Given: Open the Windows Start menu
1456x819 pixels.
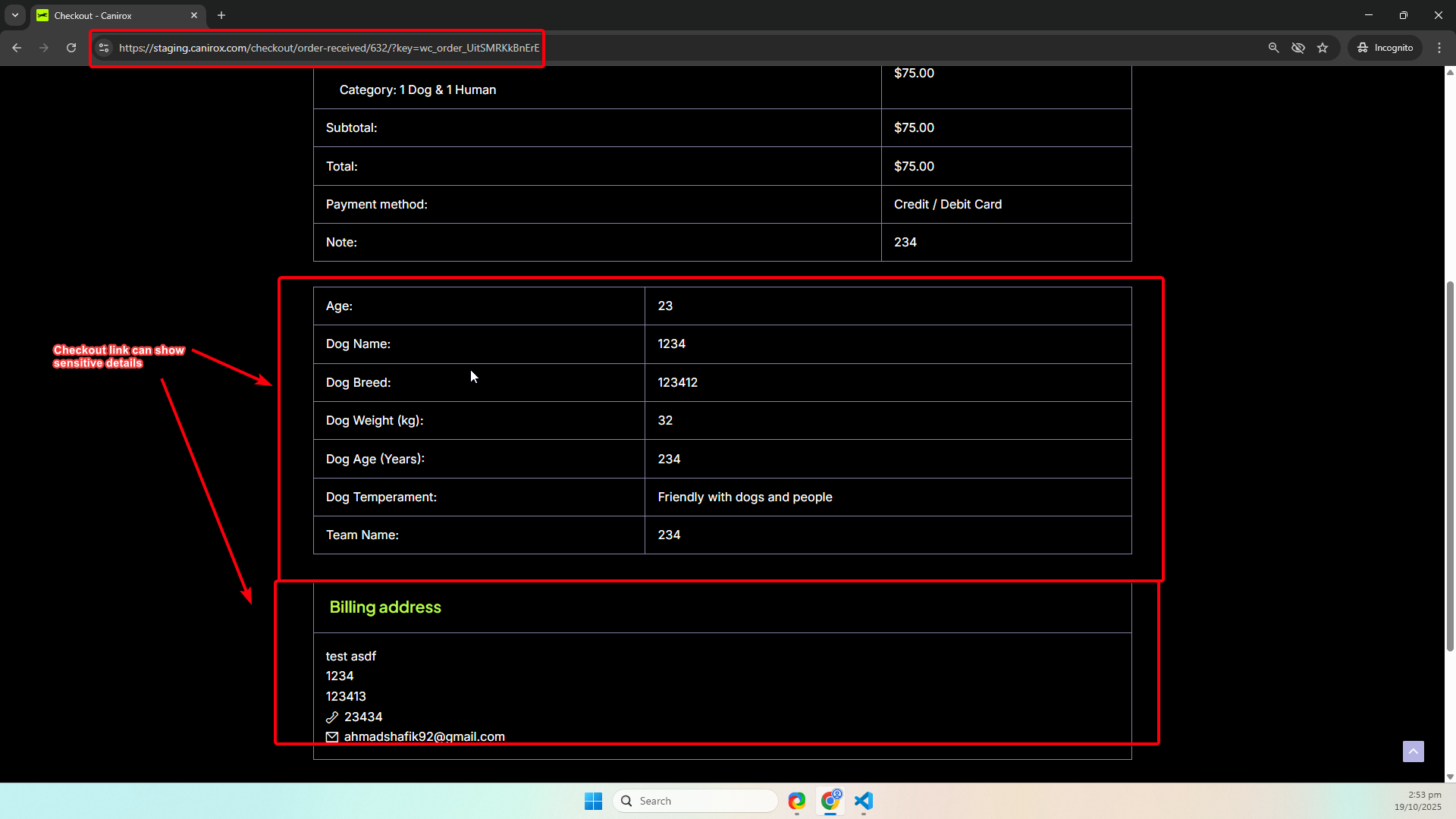Looking at the screenshot, I should point(593,801).
